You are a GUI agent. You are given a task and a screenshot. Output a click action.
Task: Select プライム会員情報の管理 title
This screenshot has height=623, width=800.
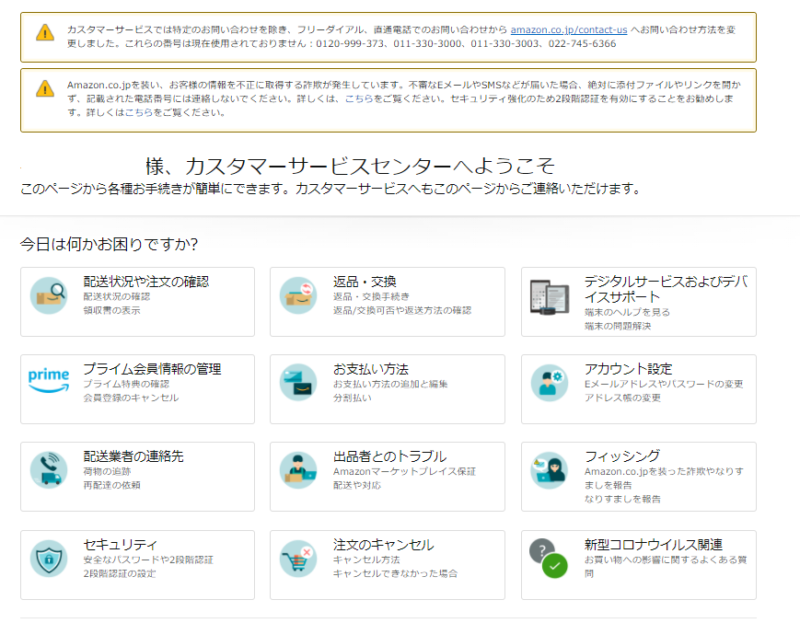[152, 369]
